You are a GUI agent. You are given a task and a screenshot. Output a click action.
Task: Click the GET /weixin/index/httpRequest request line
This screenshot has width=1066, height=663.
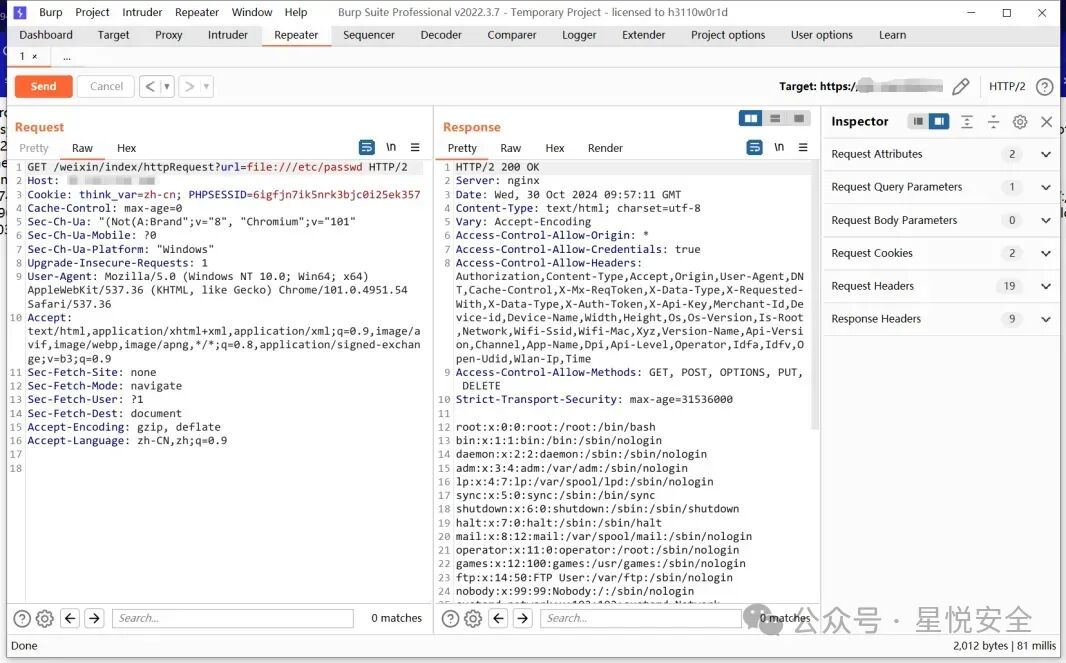[x=217, y=167]
